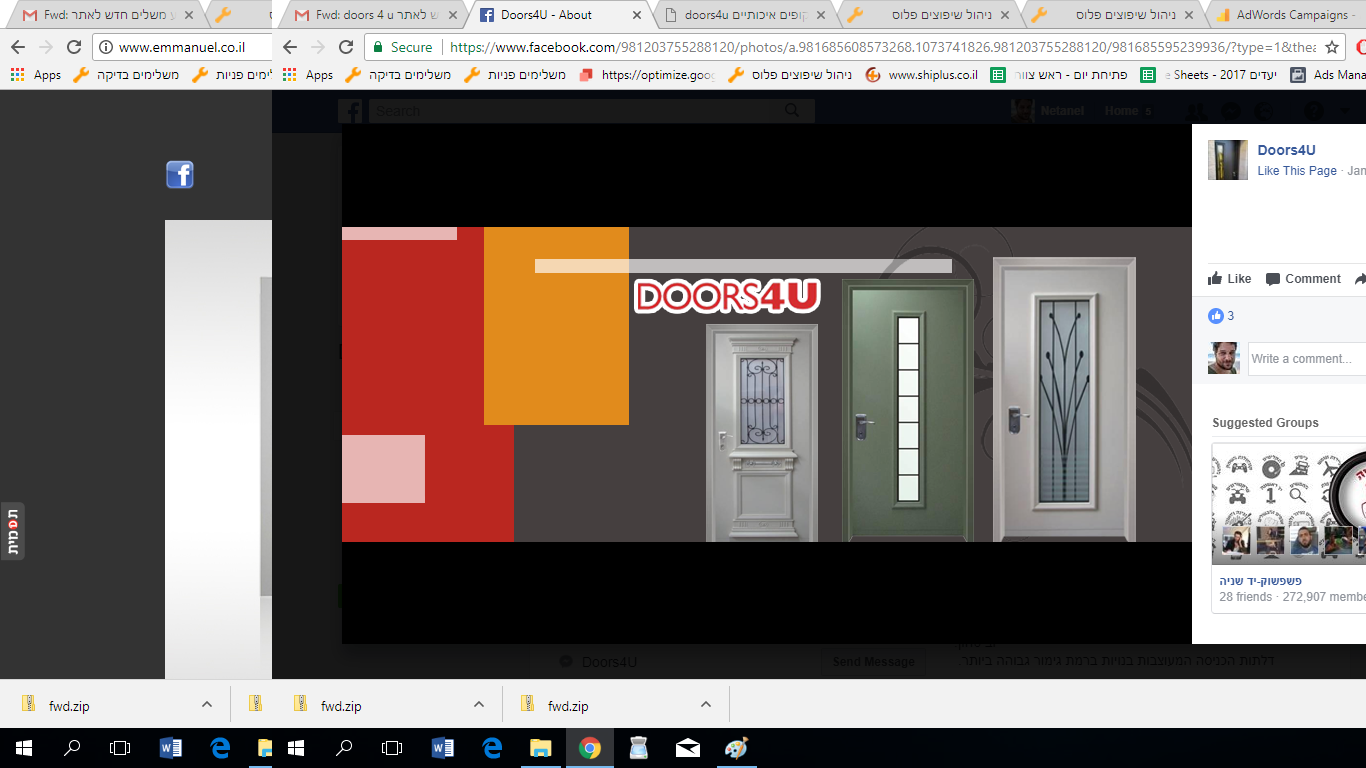The height and width of the screenshot is (768, 1366).
Task: Open the Doors4U page name link
Action: pyautogui.click(x=1286, y=150)
